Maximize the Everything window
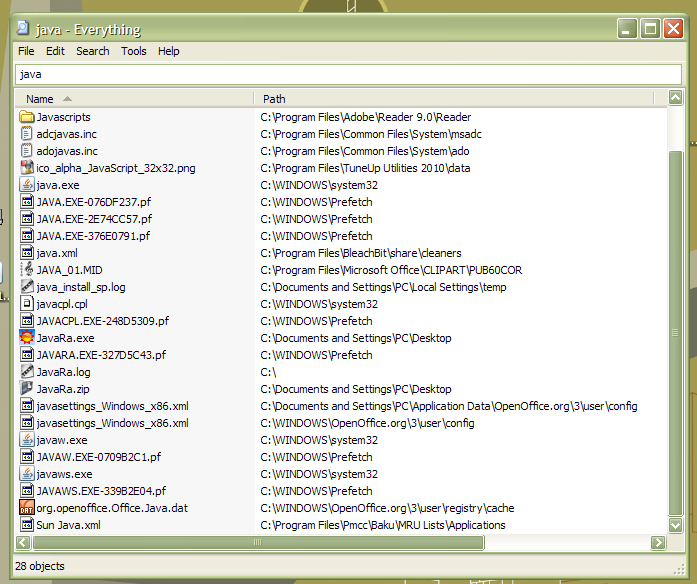697x584 pixels. (x=650, y=29)
